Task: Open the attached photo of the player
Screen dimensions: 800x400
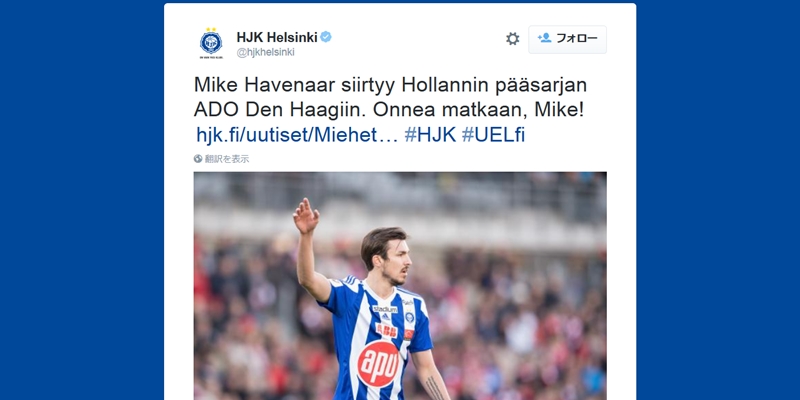Action: point(400,286)
